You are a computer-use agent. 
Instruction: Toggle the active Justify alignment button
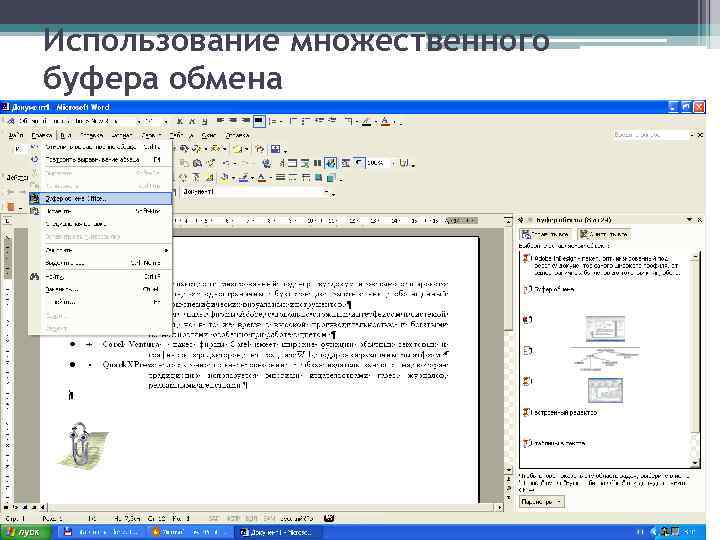[259, 121]
